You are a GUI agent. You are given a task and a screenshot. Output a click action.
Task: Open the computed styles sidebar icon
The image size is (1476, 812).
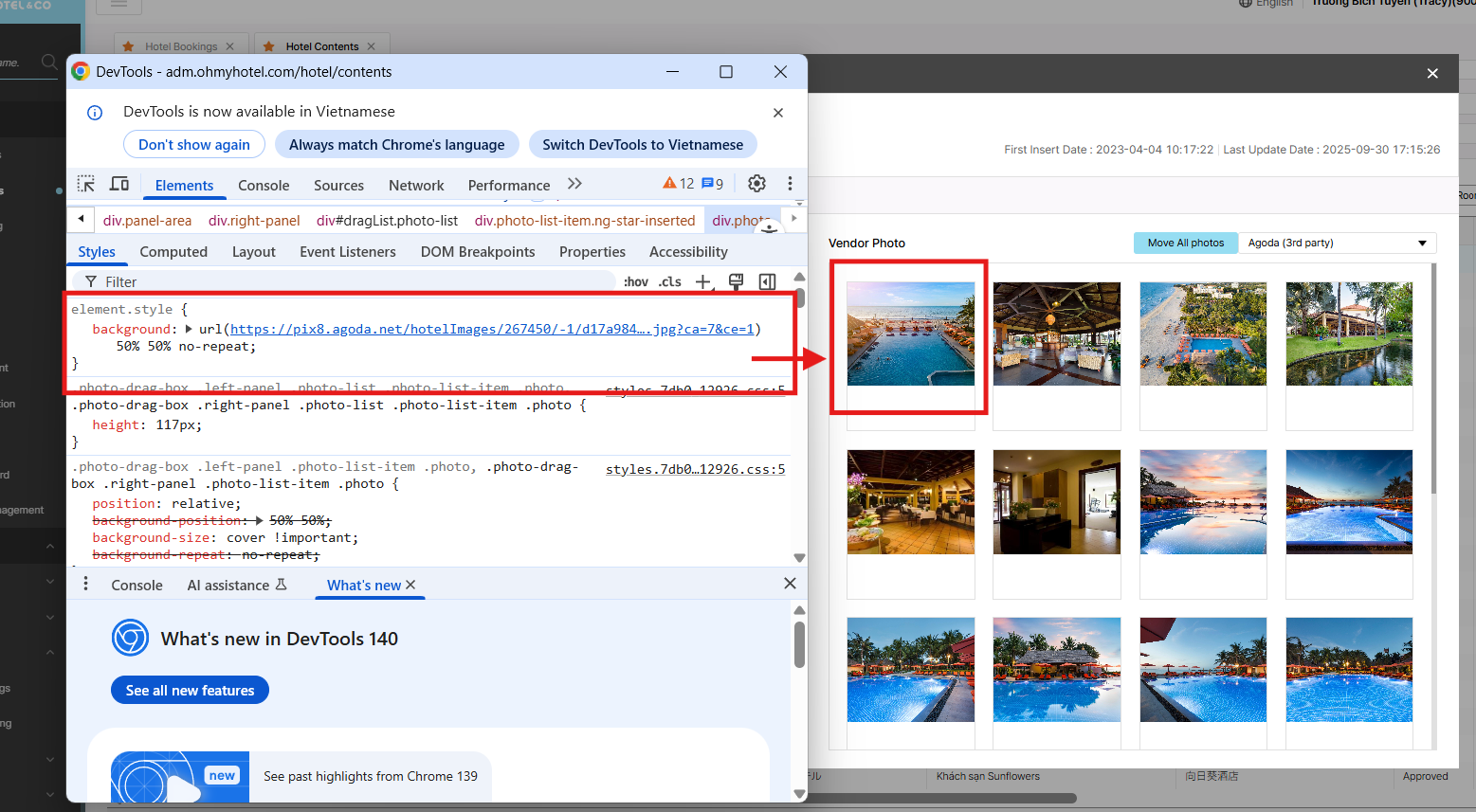point(767,281)
